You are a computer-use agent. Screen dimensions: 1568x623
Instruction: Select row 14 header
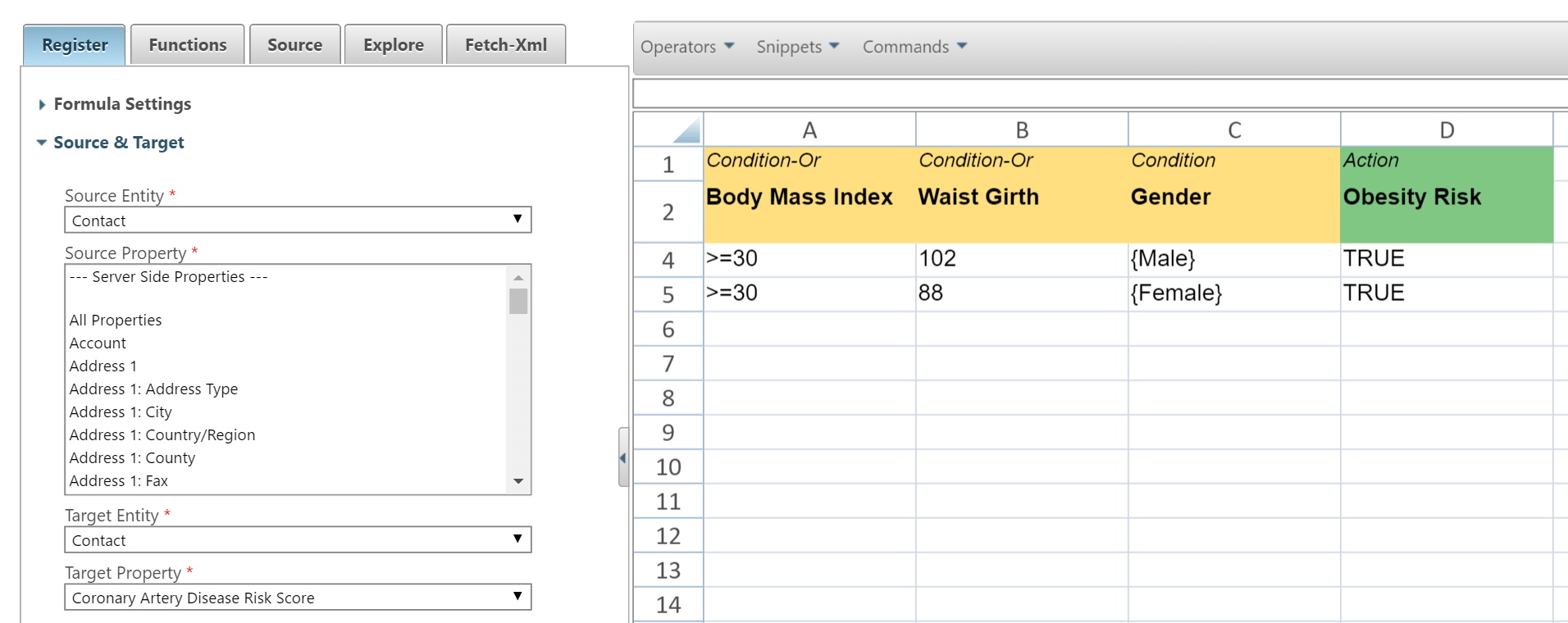pos(668,604)
